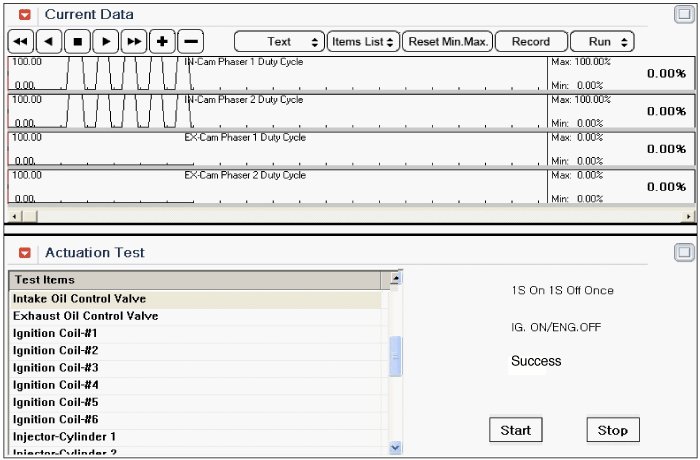
Task: Maximize the Actuation Test panel
Action: point(684,253)
